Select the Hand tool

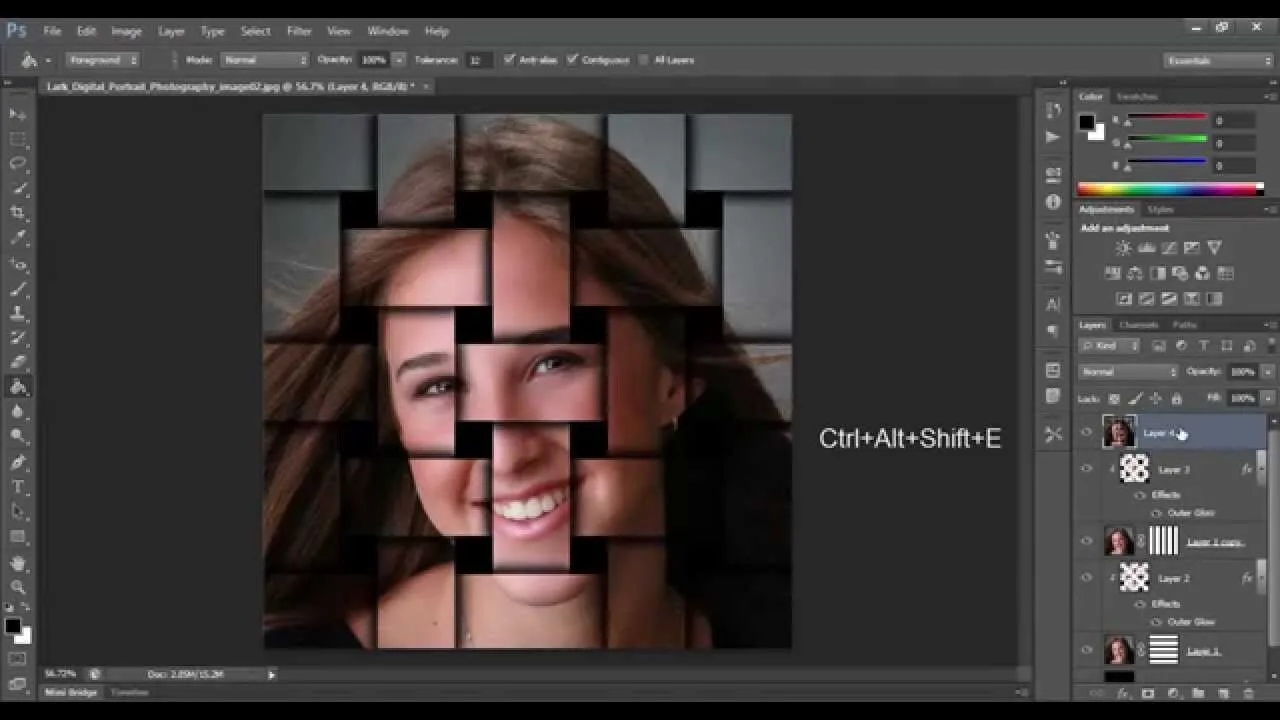click(18, 563)
